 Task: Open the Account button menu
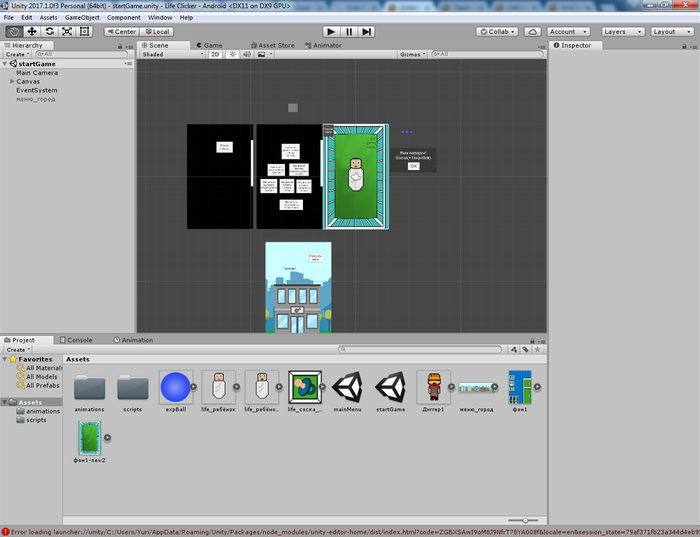click(x=569, y=32)
